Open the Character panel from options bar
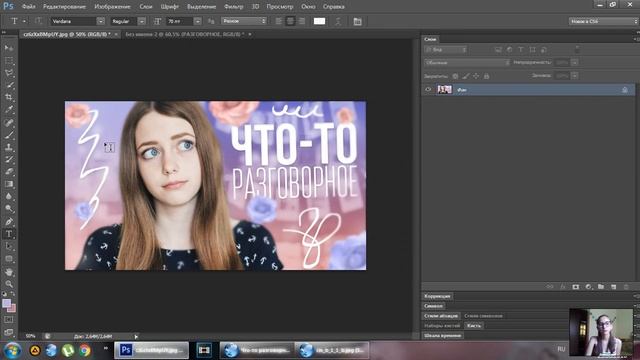Image resolution: width=640 pixels, height=360 pixels. point(358,21)
